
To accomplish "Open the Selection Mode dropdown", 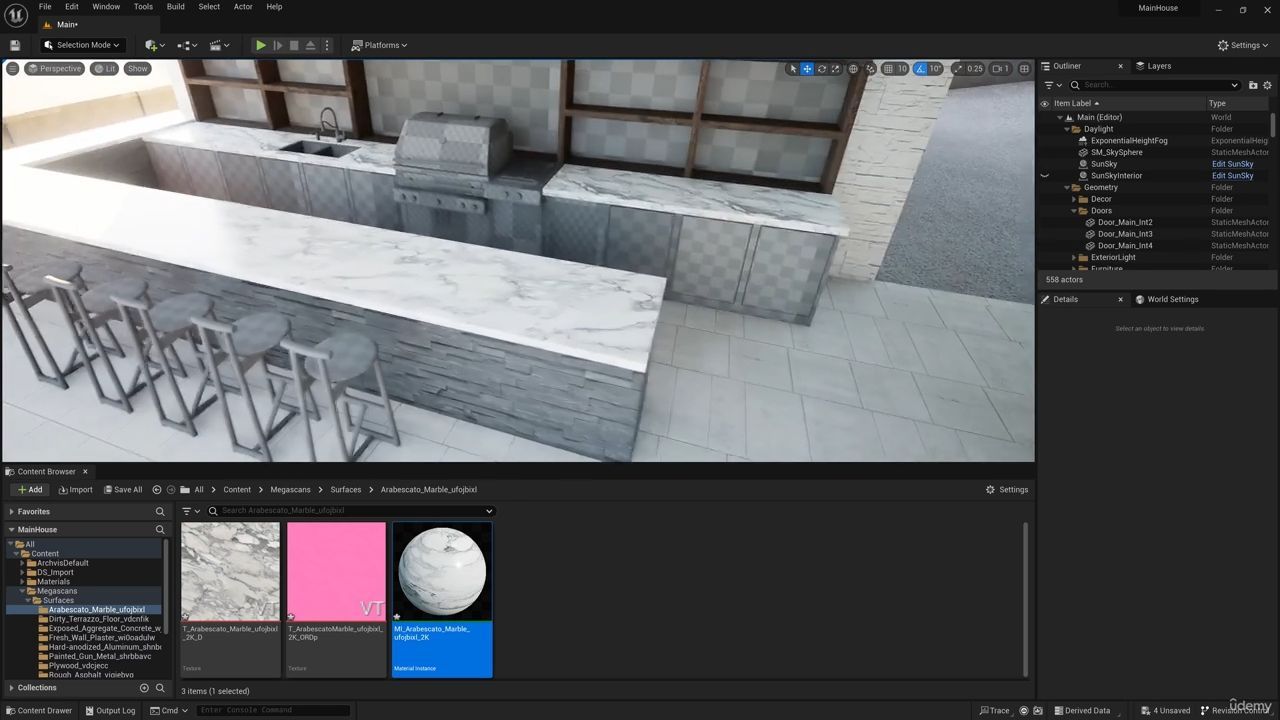I will click(83, 45).
